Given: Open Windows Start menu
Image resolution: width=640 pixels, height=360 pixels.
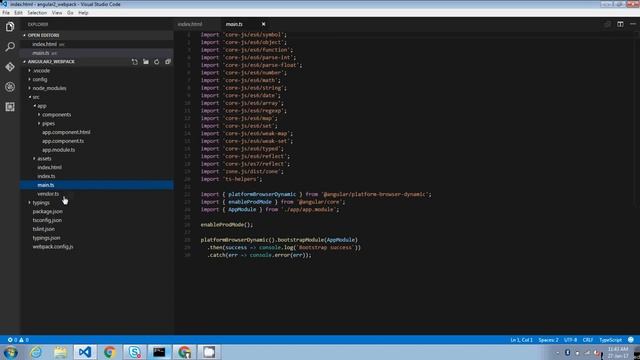Looking at the screenshot, I should tap(10, 352).
